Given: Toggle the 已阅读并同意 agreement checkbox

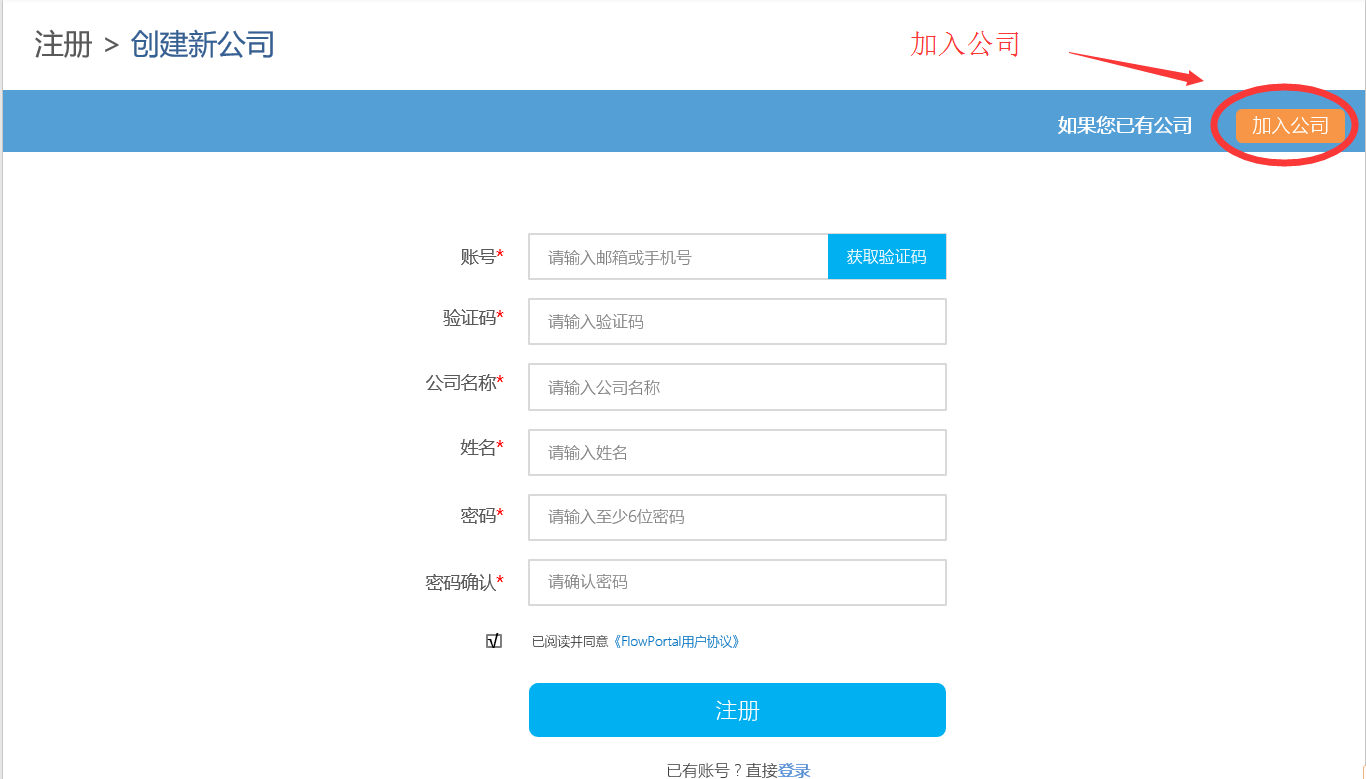Looking at the screenshot, I should (493, 641).
